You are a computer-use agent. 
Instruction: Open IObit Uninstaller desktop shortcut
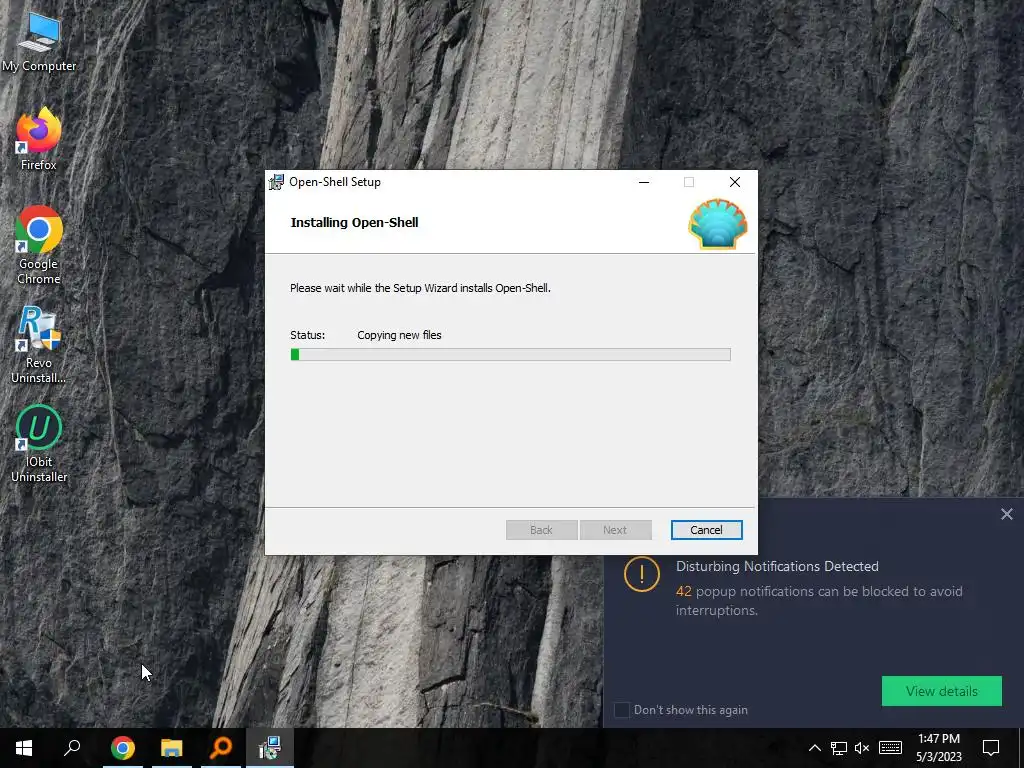click(x=39, y=443)
